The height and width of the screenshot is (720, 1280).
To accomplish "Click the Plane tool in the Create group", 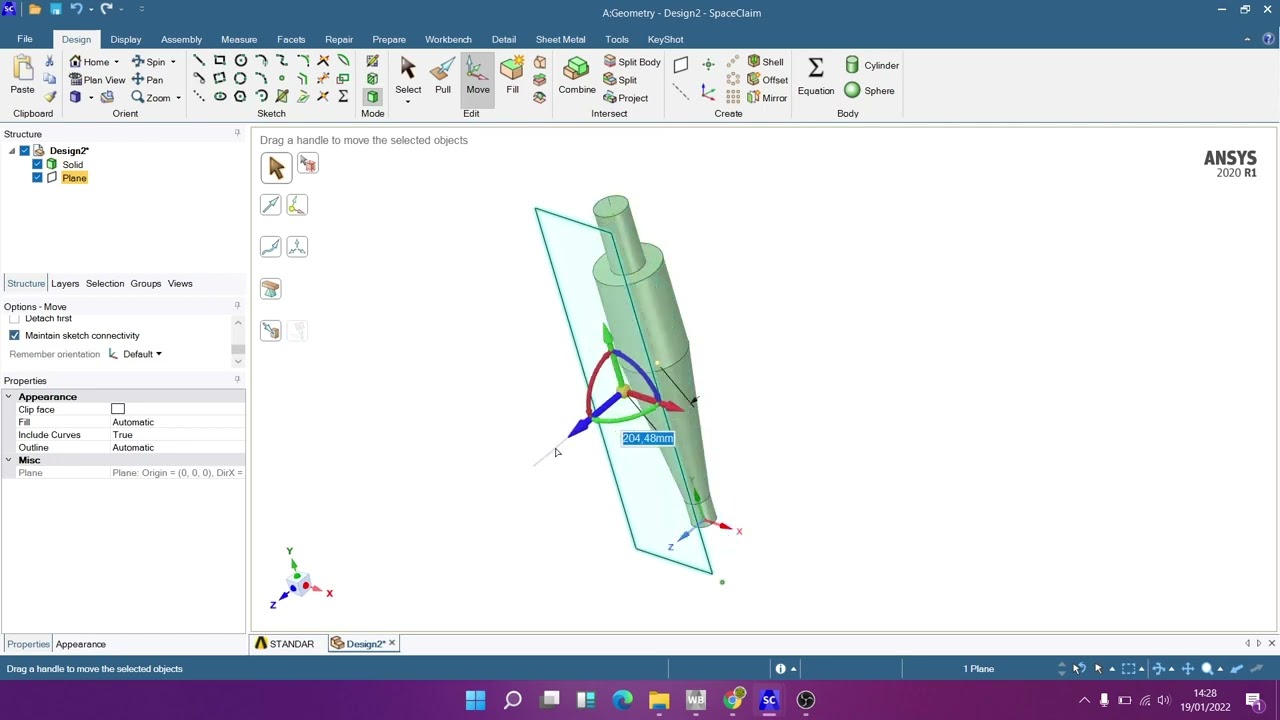I will [x=681, y=65].
